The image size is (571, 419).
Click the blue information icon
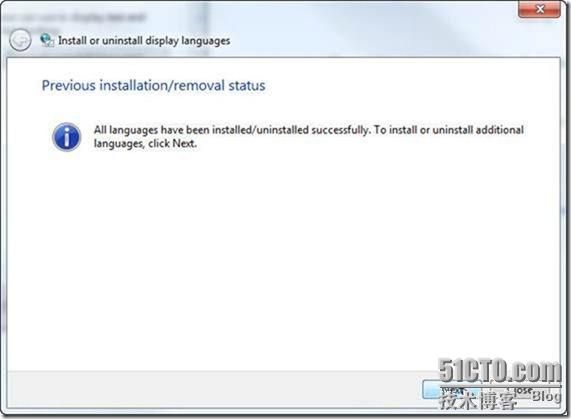tap(66, 137)
